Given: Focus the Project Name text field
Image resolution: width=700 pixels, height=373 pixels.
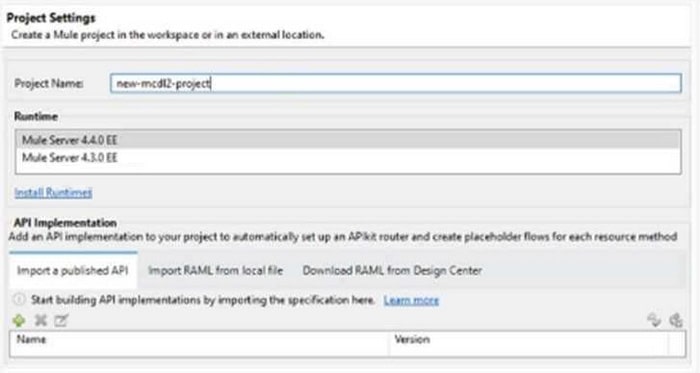Looking at the screenshot, I should (x=396, y=83).
